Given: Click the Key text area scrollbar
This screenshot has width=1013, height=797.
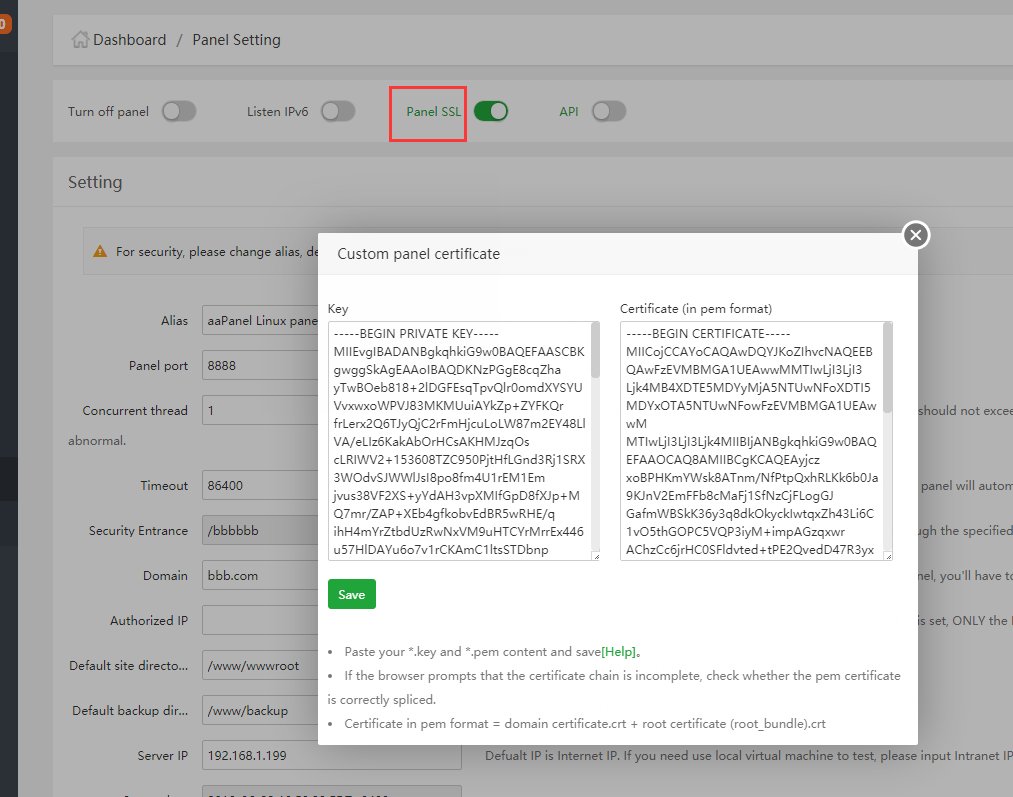Looking at the screenshot, I should point(595,350).
